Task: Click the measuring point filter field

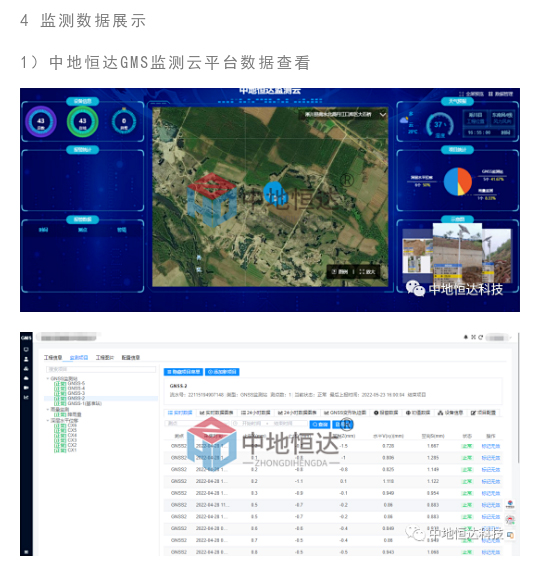Action: pyautogui.click(x=197, y=424)
